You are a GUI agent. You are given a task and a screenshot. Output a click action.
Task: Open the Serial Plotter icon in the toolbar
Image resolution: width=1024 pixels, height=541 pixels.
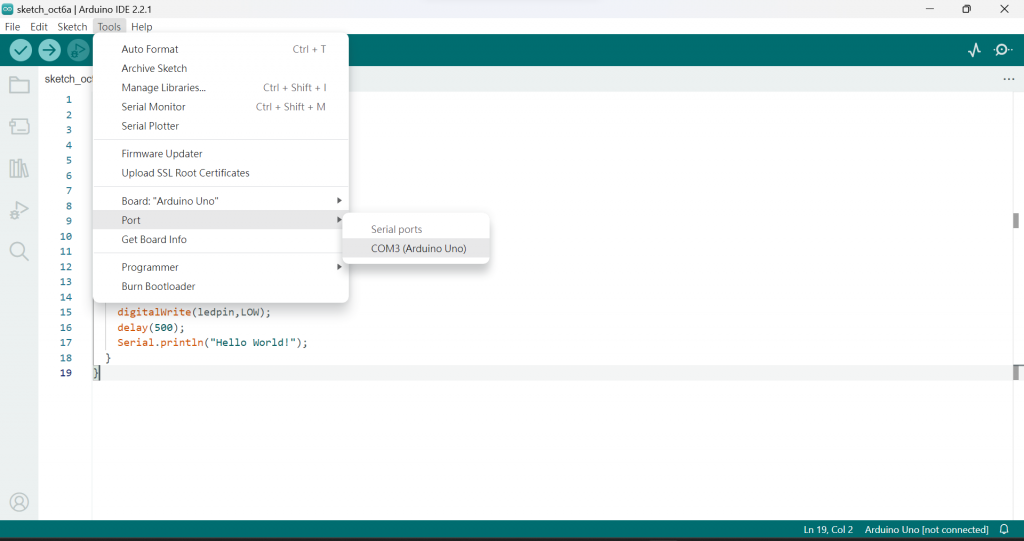(974, 50)
